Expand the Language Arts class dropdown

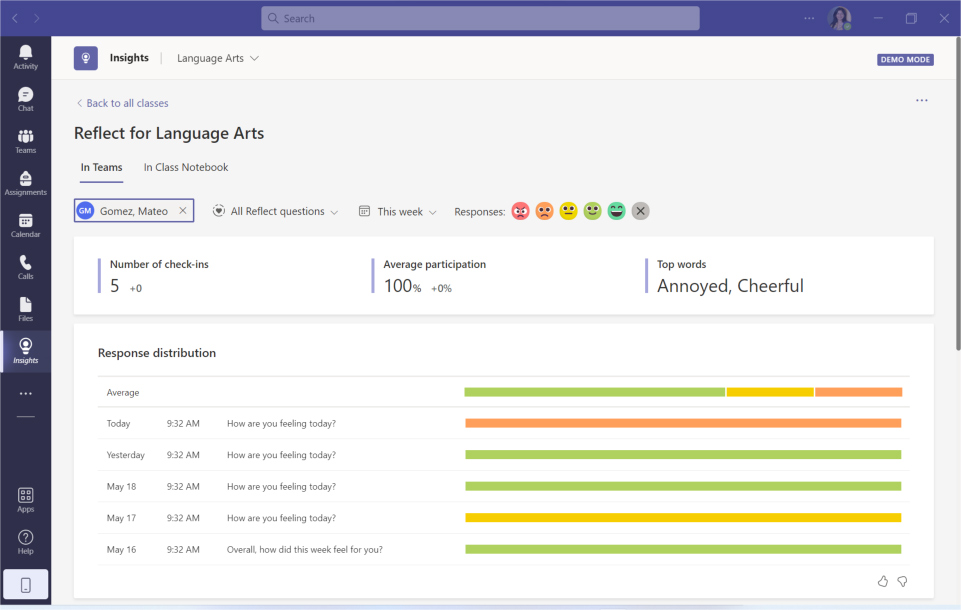click(x=218, y=58)
